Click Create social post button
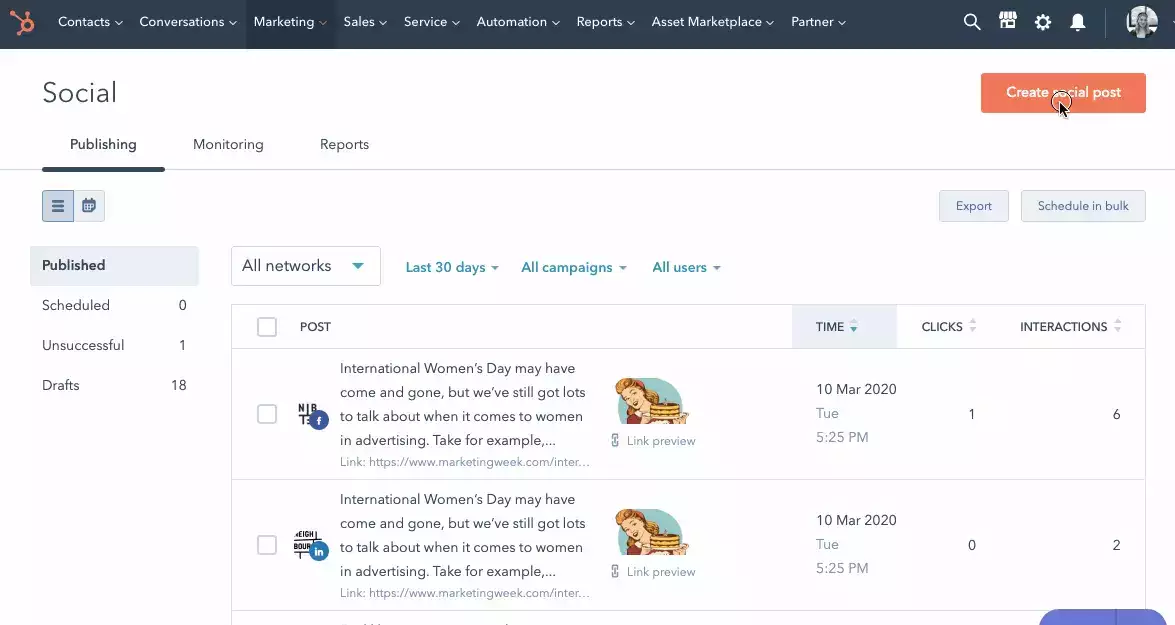The height and width of the screenshot is (625, 1175). click(1063, 93)
